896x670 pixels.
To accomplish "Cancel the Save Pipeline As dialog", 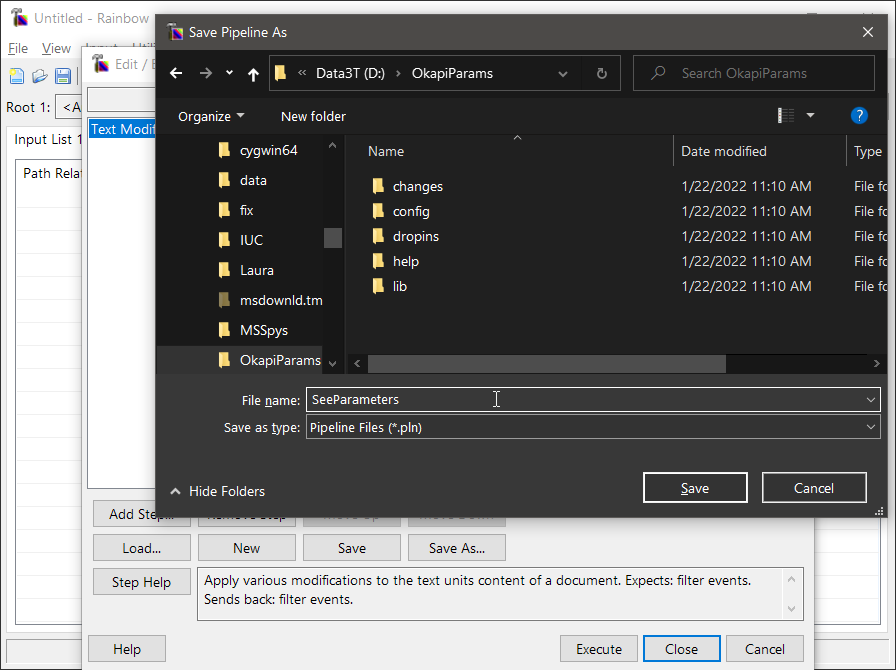I will click(x=813, y=488).
